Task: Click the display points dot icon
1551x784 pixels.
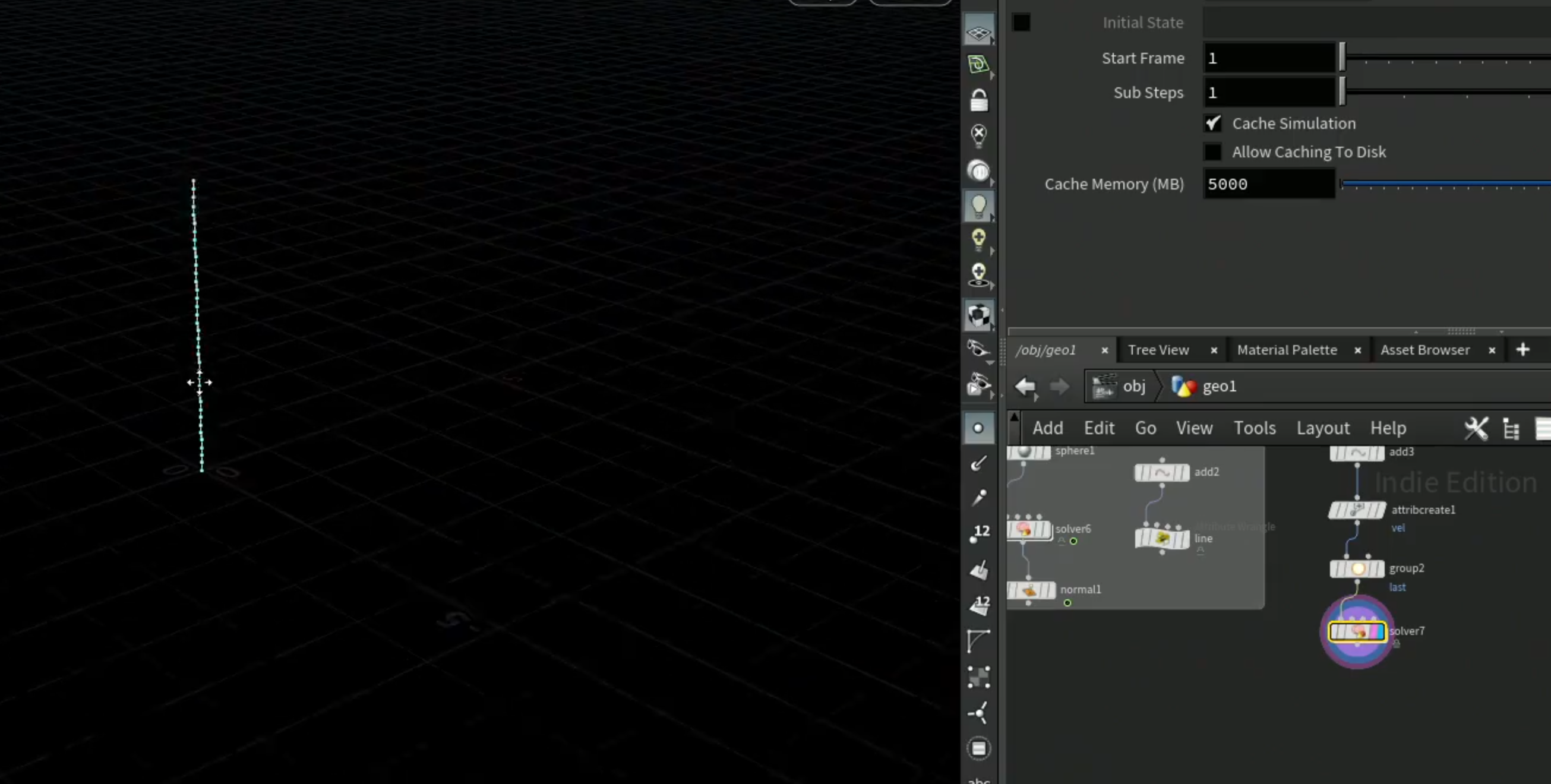Action: tap(978, 428)
